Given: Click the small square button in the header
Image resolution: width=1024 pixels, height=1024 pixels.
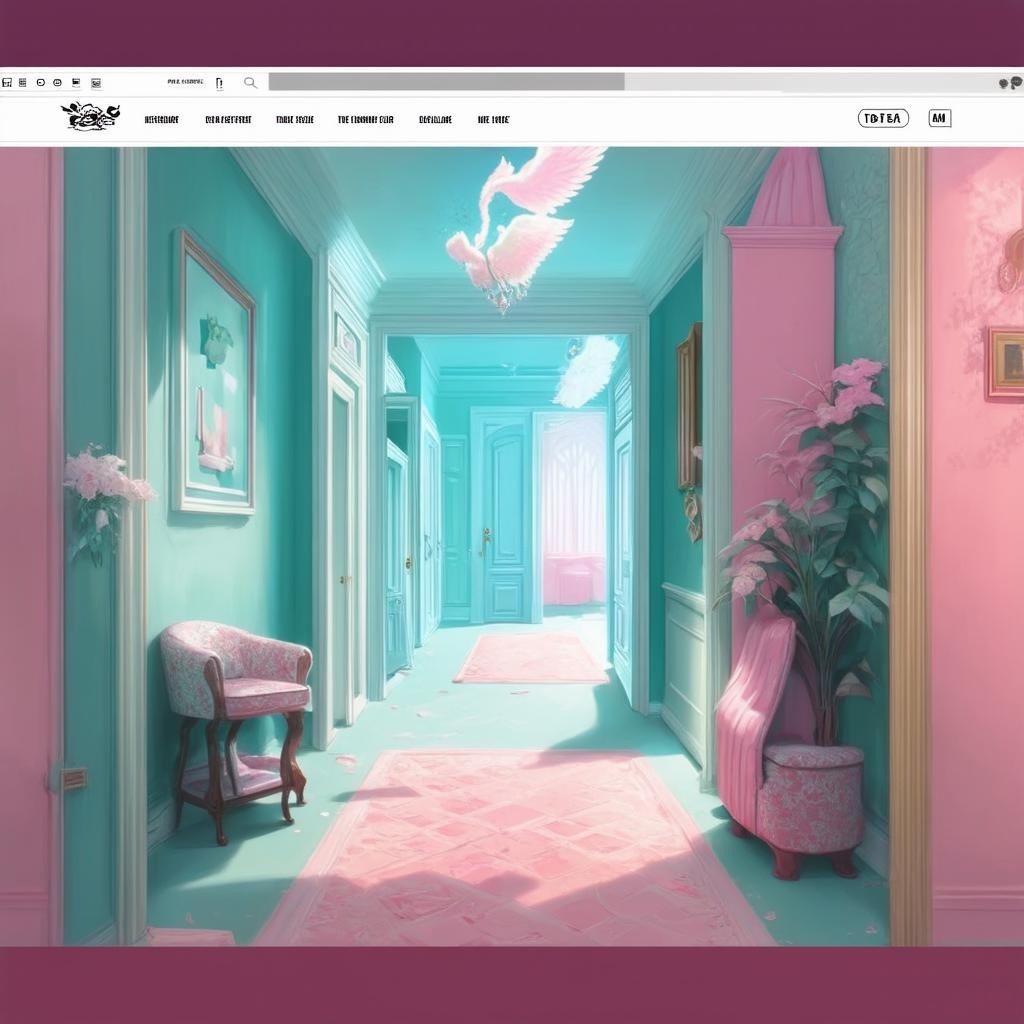Looking at the screenshot, I should 939,118.
